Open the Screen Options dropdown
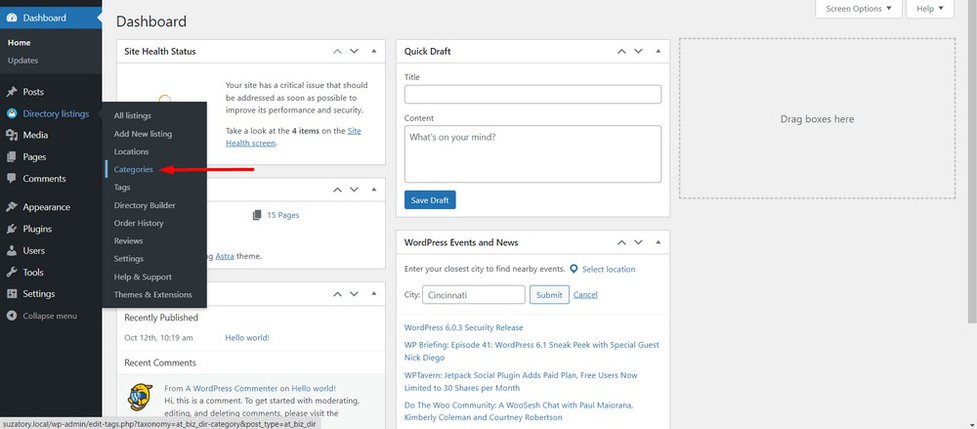The height and width of the screenshot is (429, 977). click(859, 9)
